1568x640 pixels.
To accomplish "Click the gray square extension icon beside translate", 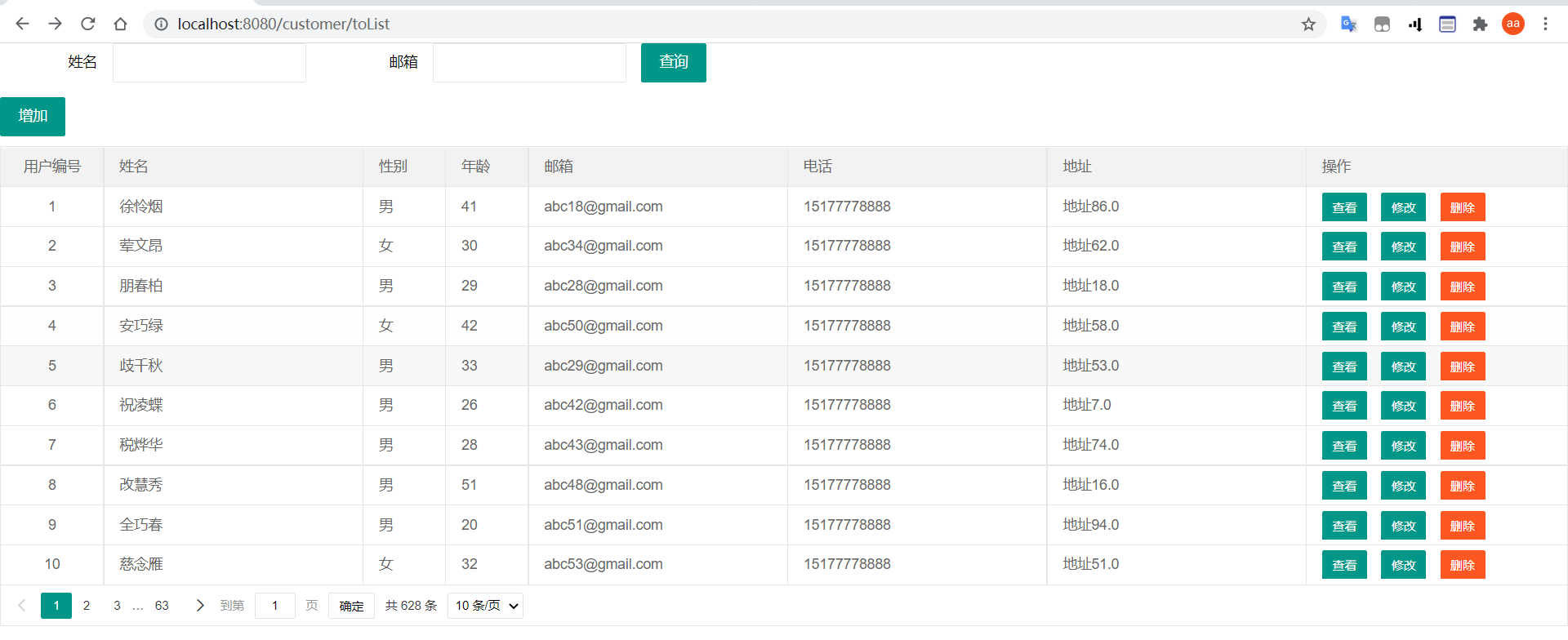I will (x=1382, y=24).
